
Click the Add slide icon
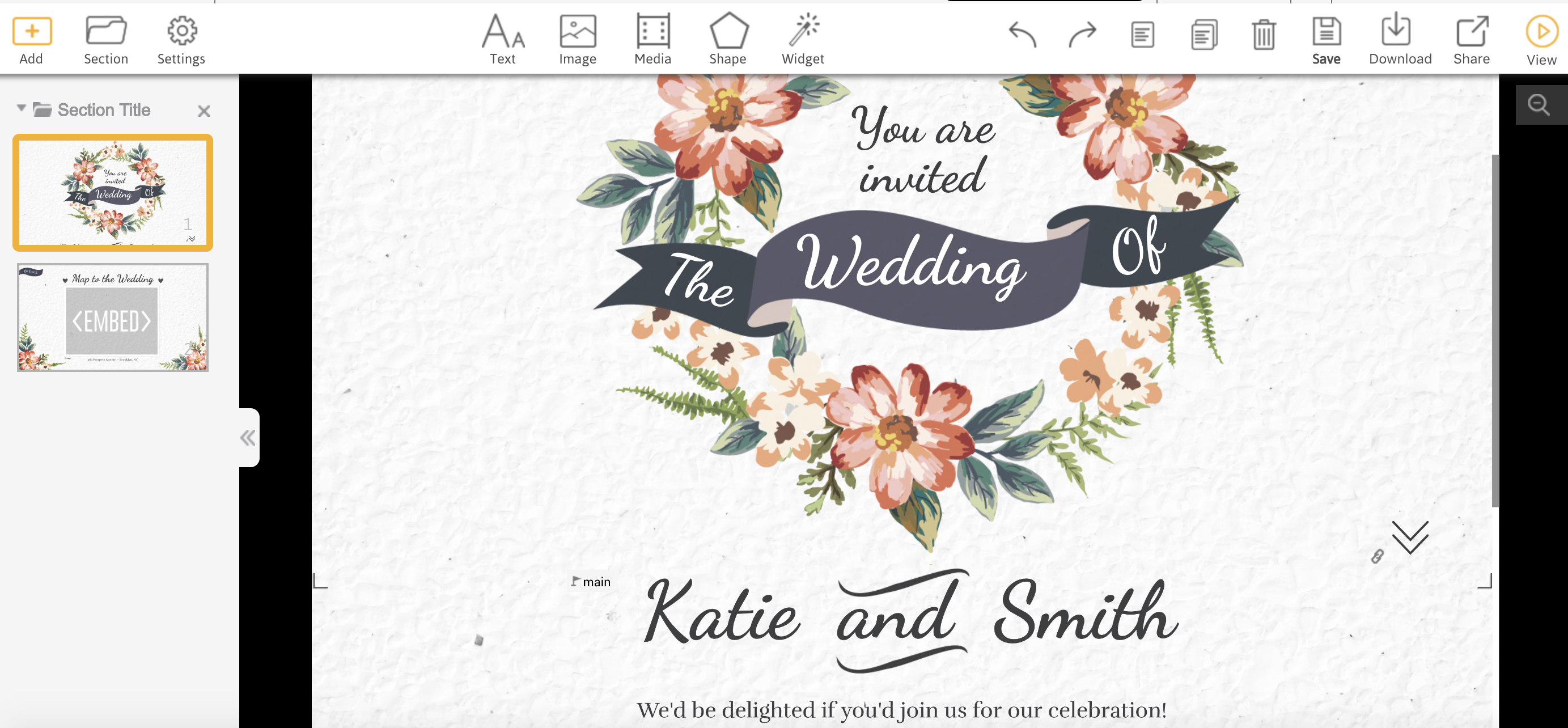(x=32, y=32)
